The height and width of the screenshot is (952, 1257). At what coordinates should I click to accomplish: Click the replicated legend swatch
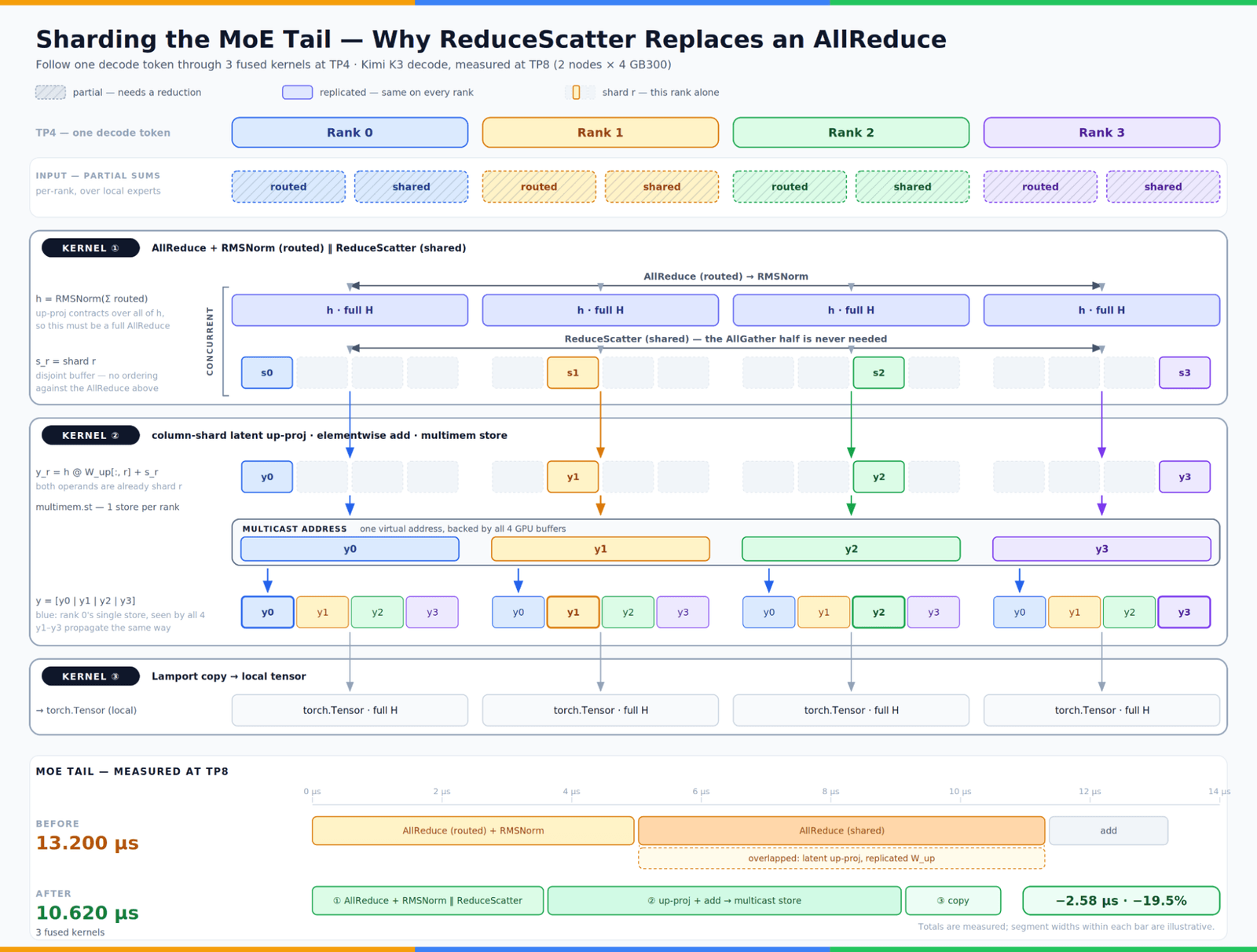[x=297, y=93]
